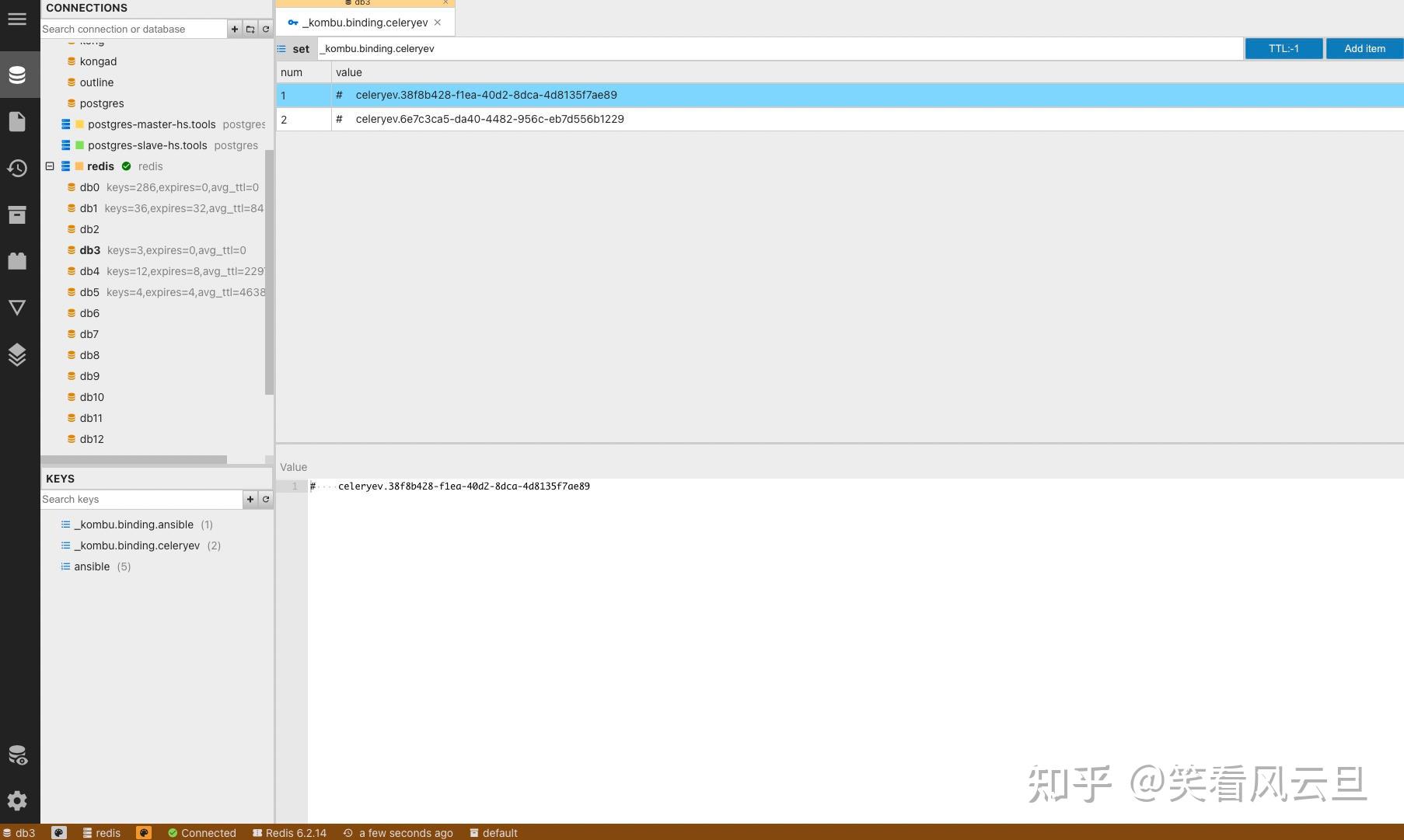Open the files sidebar icon

coord(17,121)
